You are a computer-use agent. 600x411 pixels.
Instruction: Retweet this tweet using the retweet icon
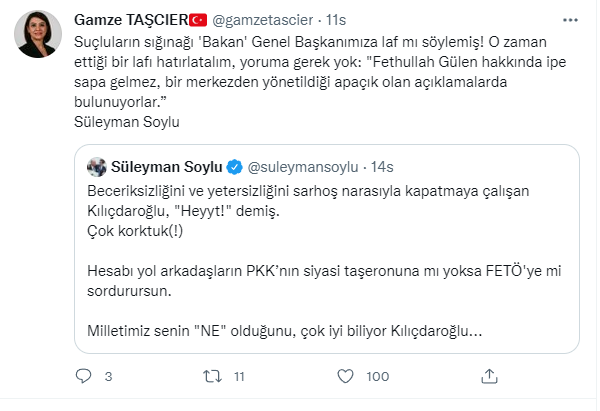(211, 376)
